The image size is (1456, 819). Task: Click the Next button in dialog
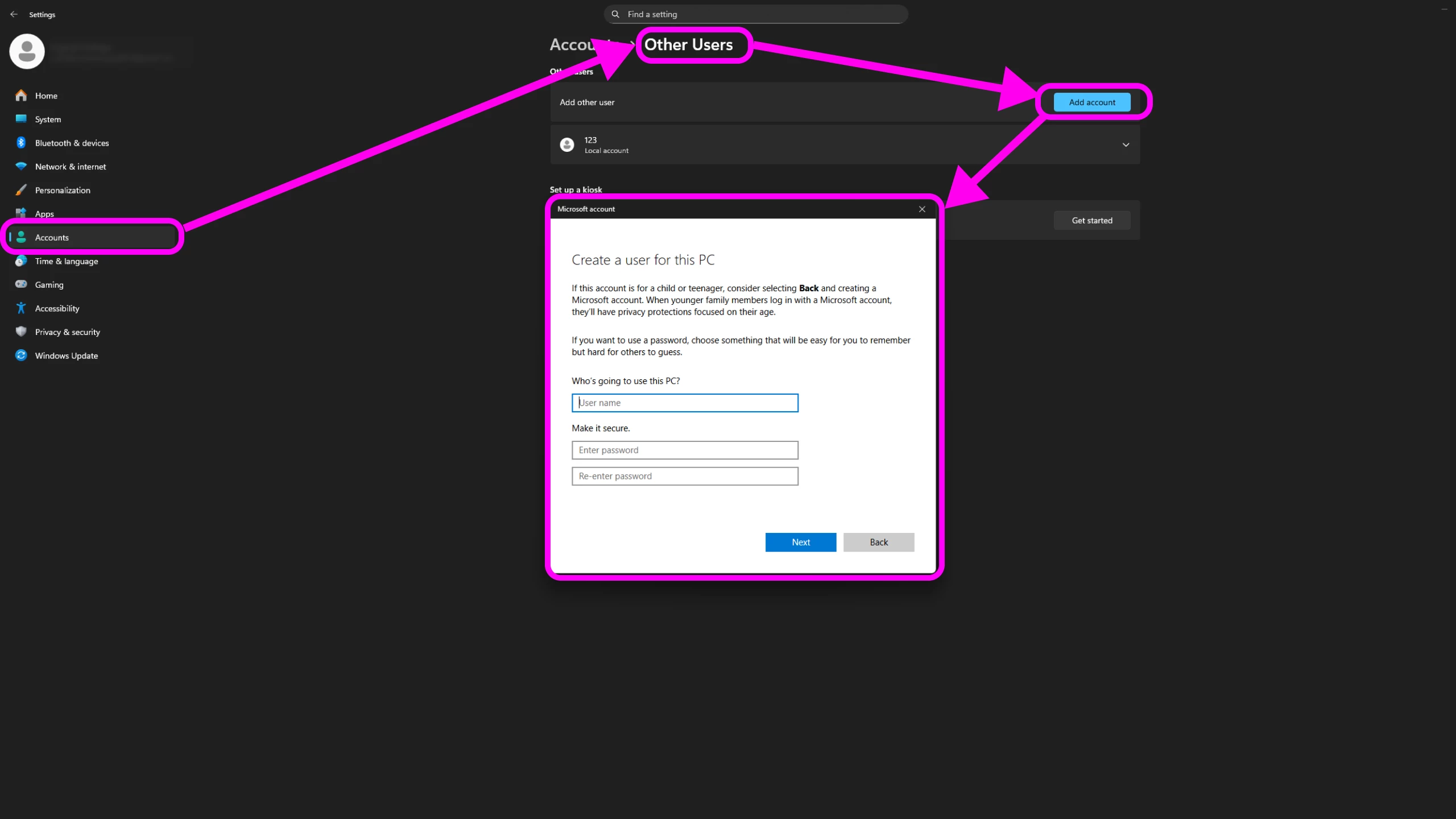point(800,542)
